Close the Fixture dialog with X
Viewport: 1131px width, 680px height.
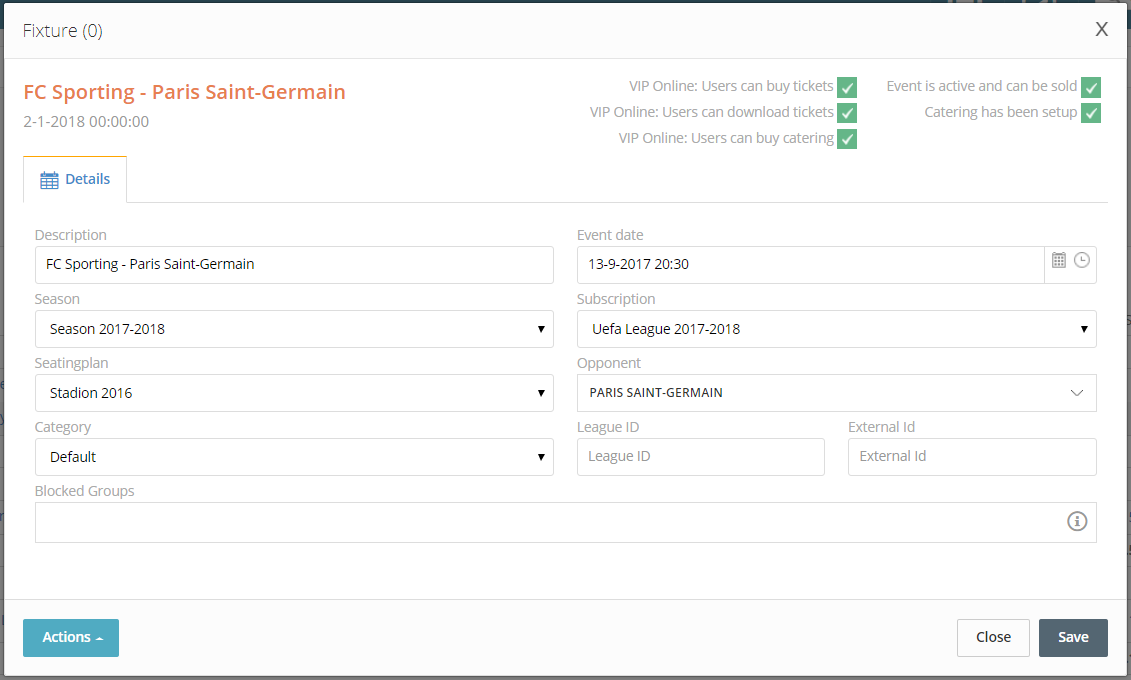(x=1101, y=30)
